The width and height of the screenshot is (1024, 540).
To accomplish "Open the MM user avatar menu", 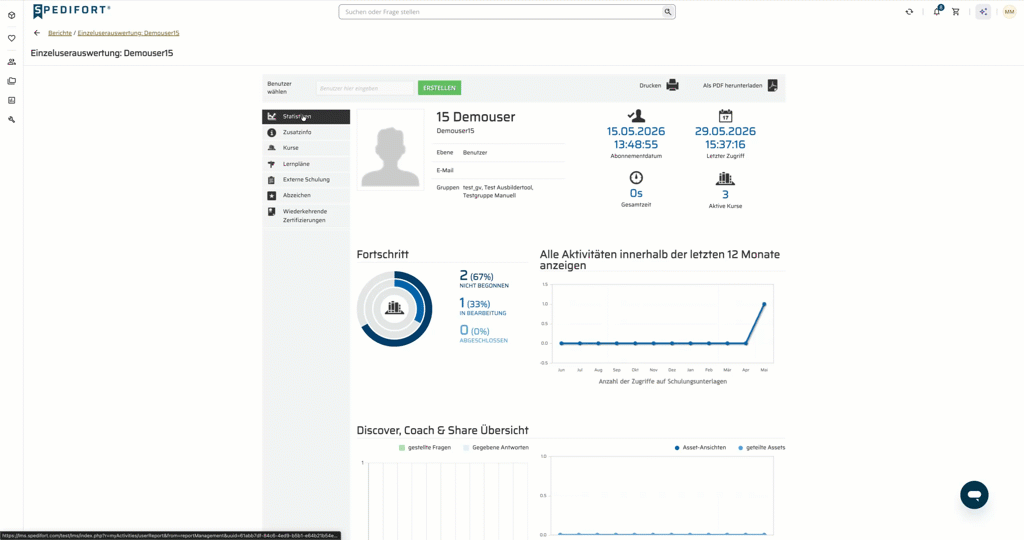I will [x=1009, y=12].
